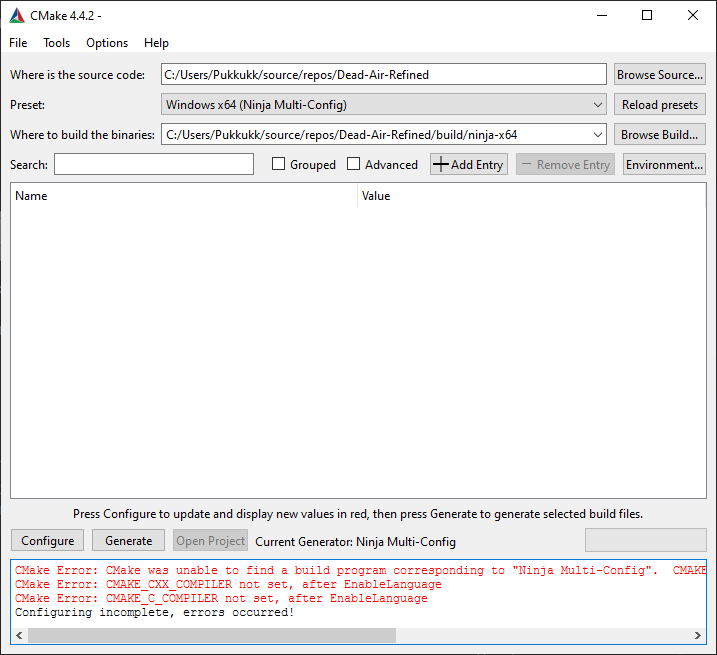Click the 'Configuring incomplete, errors occurred!' line
The height and width of the screenshot is (655, 717).
[155, 612]
